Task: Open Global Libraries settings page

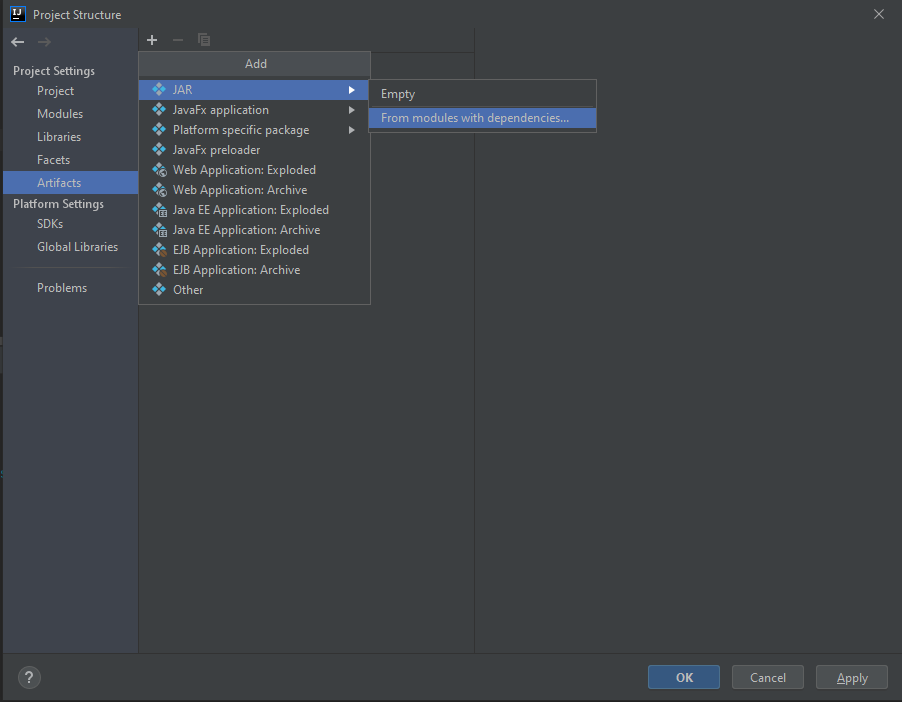Action: (70, 247)
